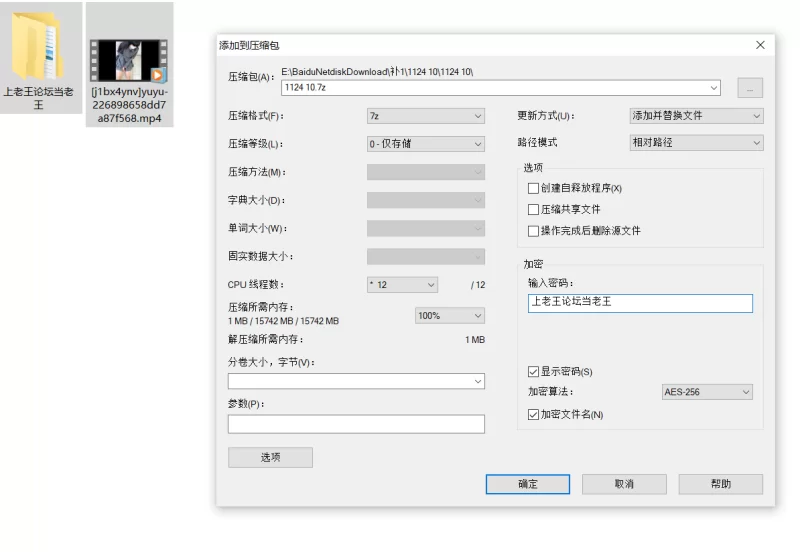Click the archive browse button with ellipsis
800x552 pixels.
point(749,88)
